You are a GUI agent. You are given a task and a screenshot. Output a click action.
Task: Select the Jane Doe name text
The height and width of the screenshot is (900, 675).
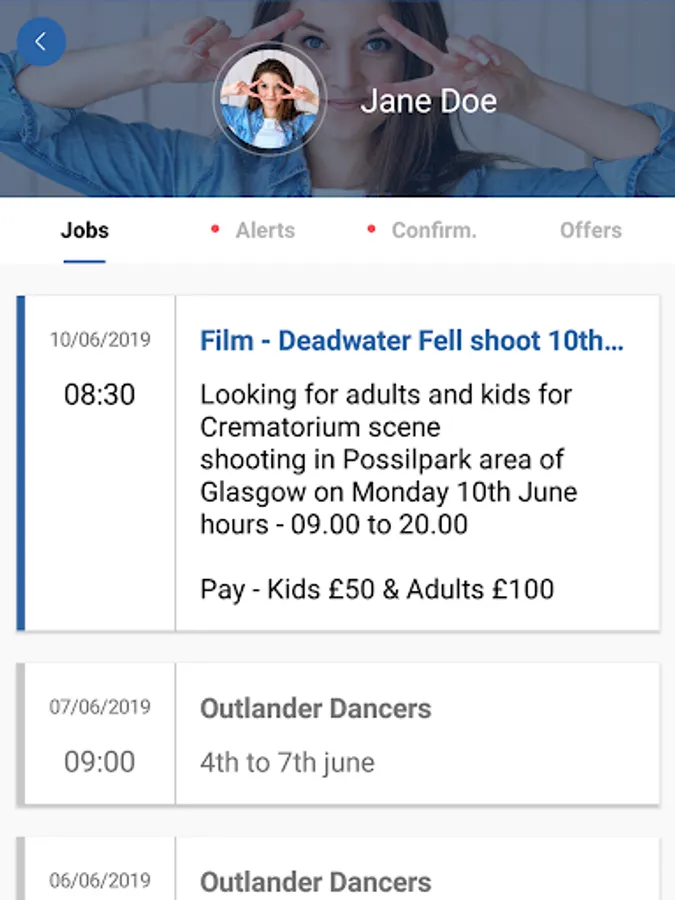pyautogui.click(x=428, y=101)
